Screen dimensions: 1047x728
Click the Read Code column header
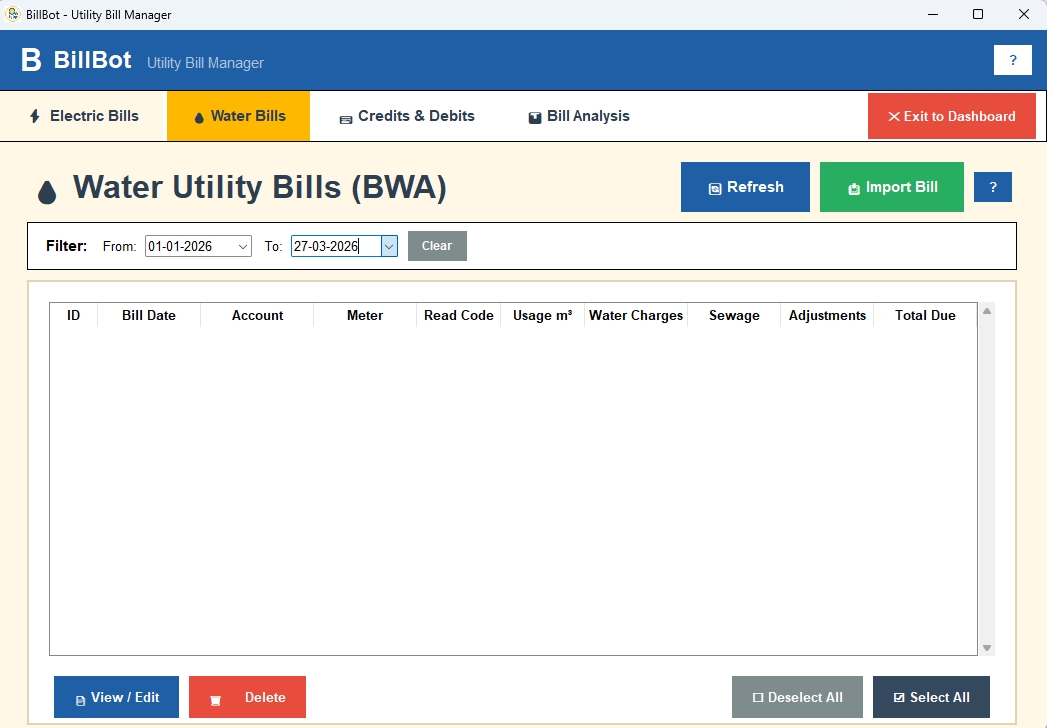459,315
